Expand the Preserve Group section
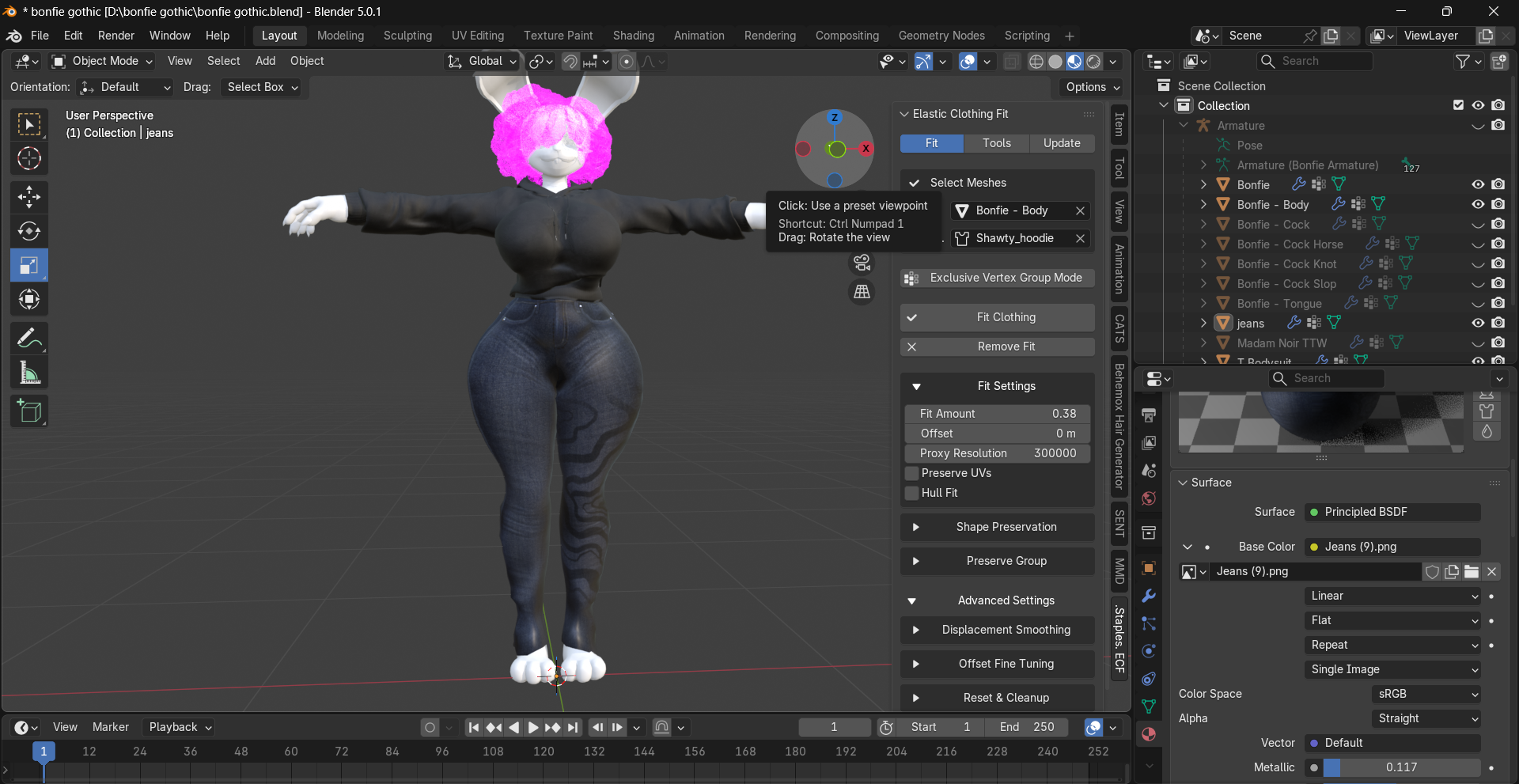This screenshot has width=1519, height=784. click(x=998, y=561)
